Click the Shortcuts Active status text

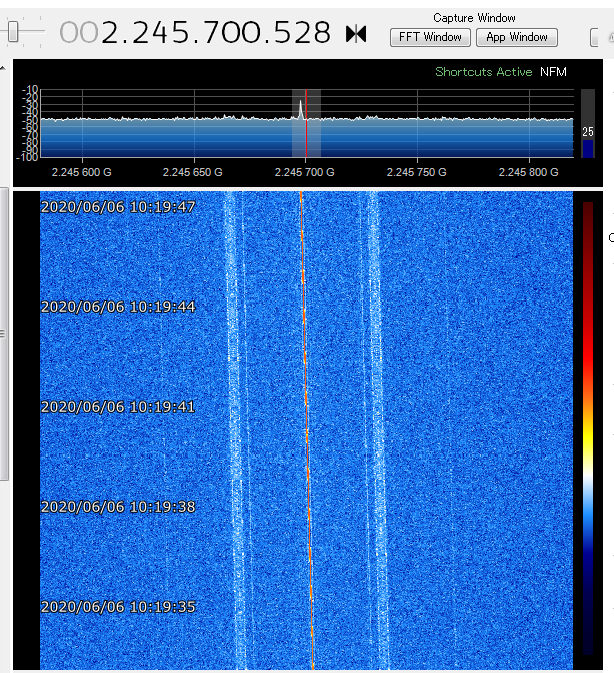[484, 72]
